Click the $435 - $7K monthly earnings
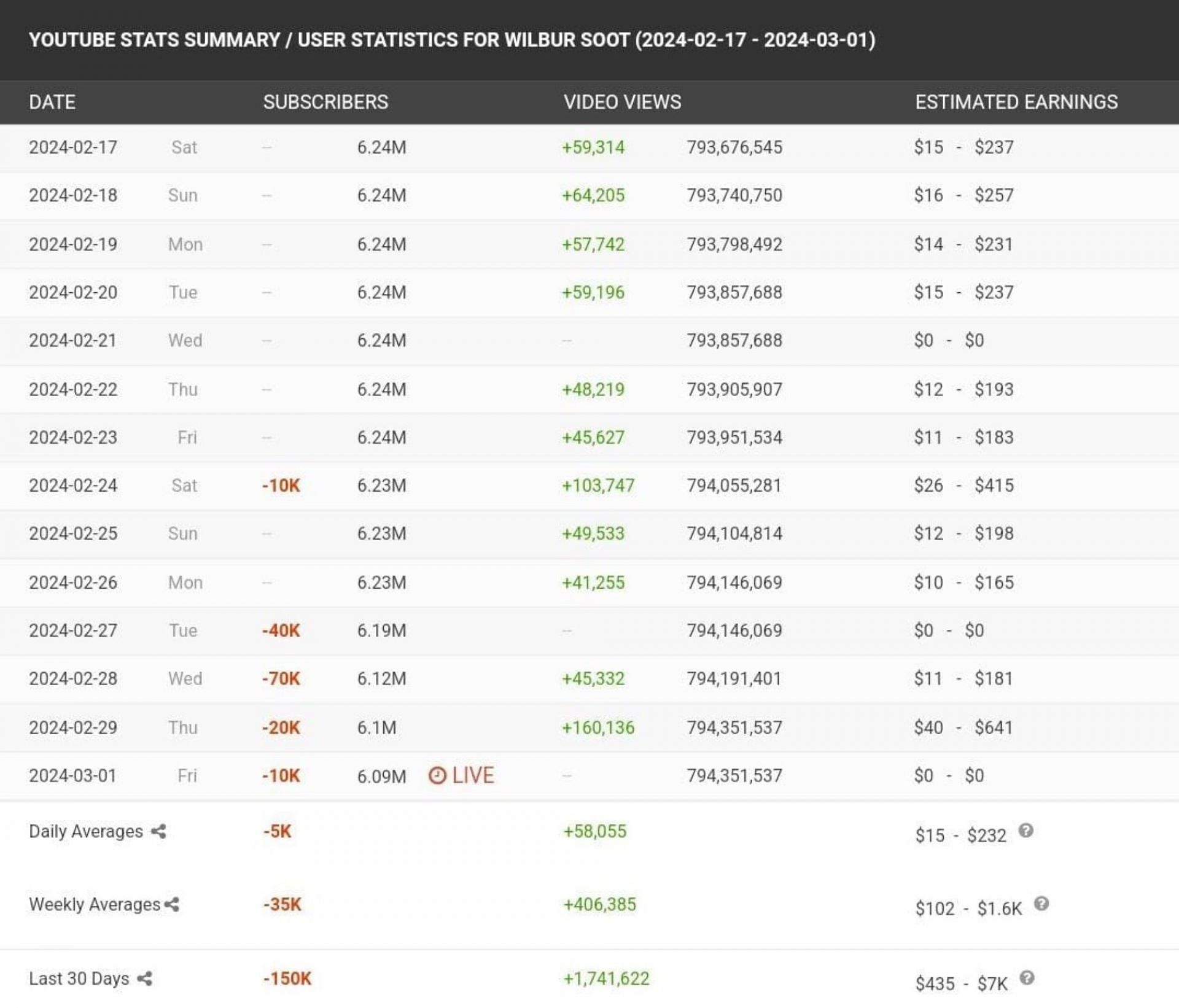This screenshot has height=1008, width=1179. tap(962, 984)
